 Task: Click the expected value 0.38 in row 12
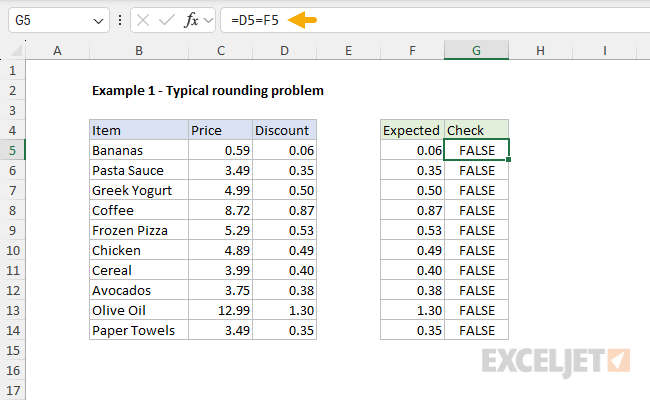click(412, 290)
